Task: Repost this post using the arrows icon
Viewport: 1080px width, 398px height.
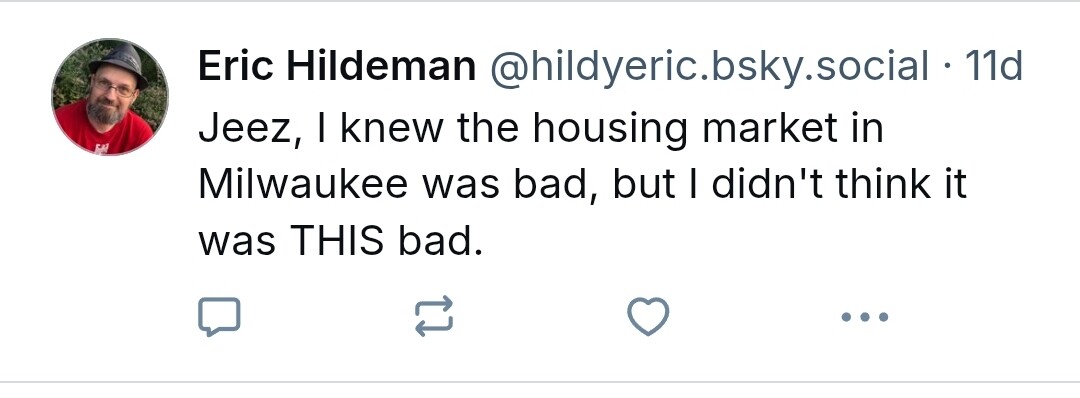Action: (434, 317)
